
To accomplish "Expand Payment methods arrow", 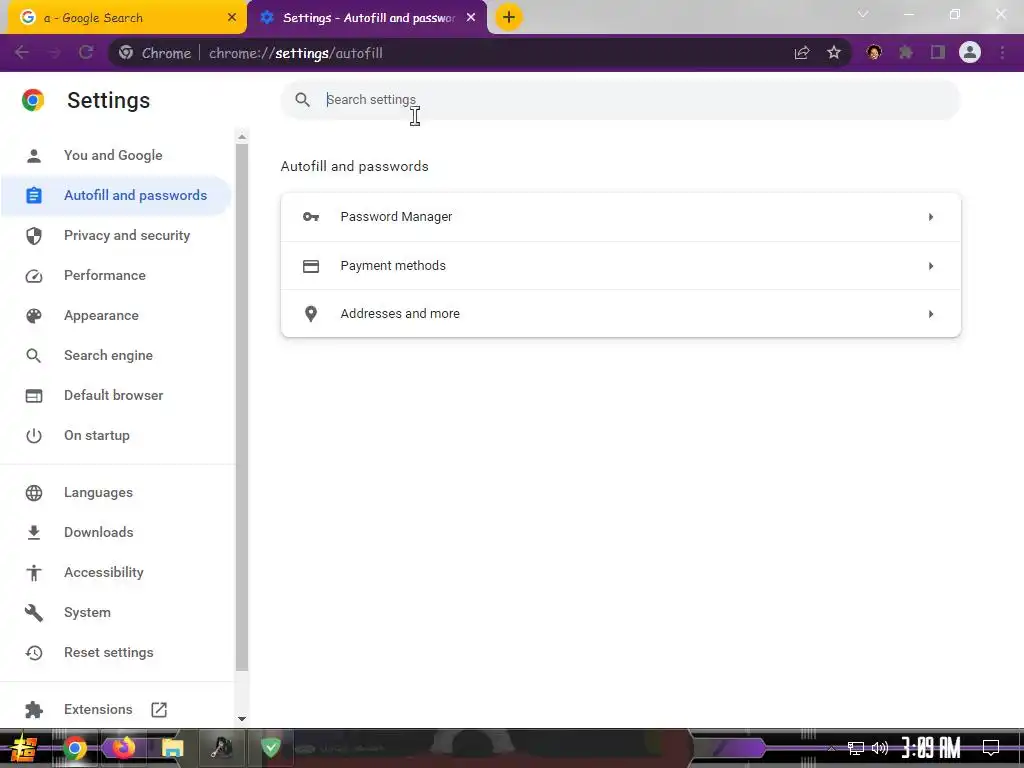I will tap(931, 266).
